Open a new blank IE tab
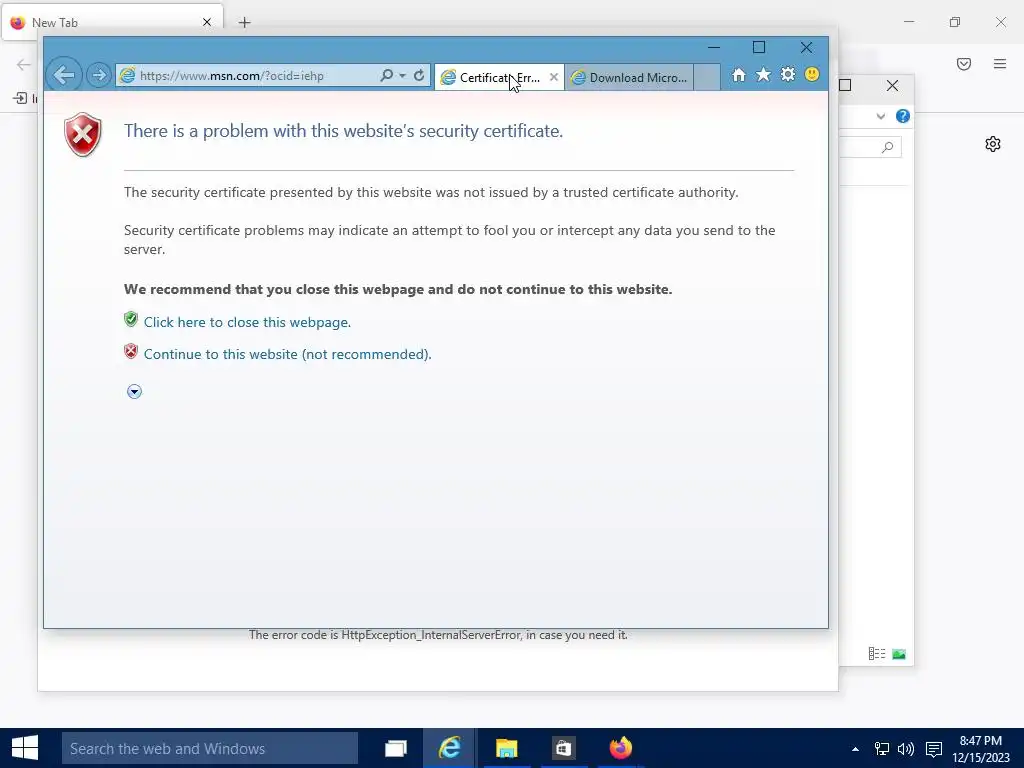1024x768 pixels. 707,78
